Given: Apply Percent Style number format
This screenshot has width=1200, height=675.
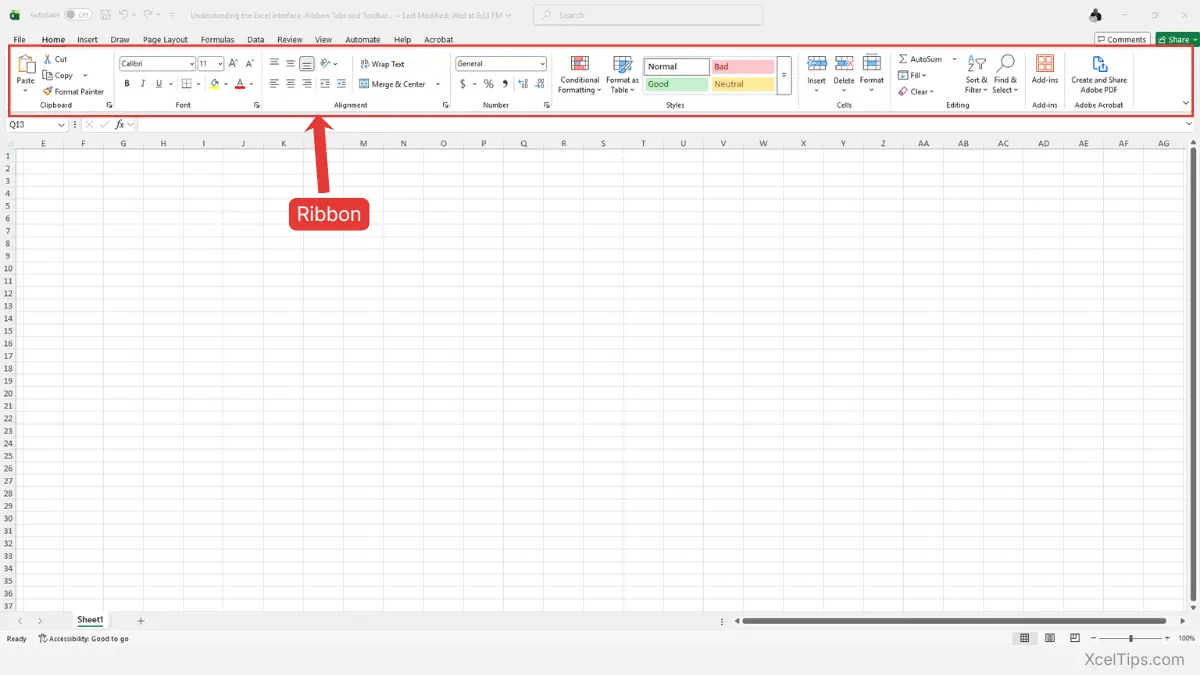Looking at the screenshot, I should coord(488,84).
